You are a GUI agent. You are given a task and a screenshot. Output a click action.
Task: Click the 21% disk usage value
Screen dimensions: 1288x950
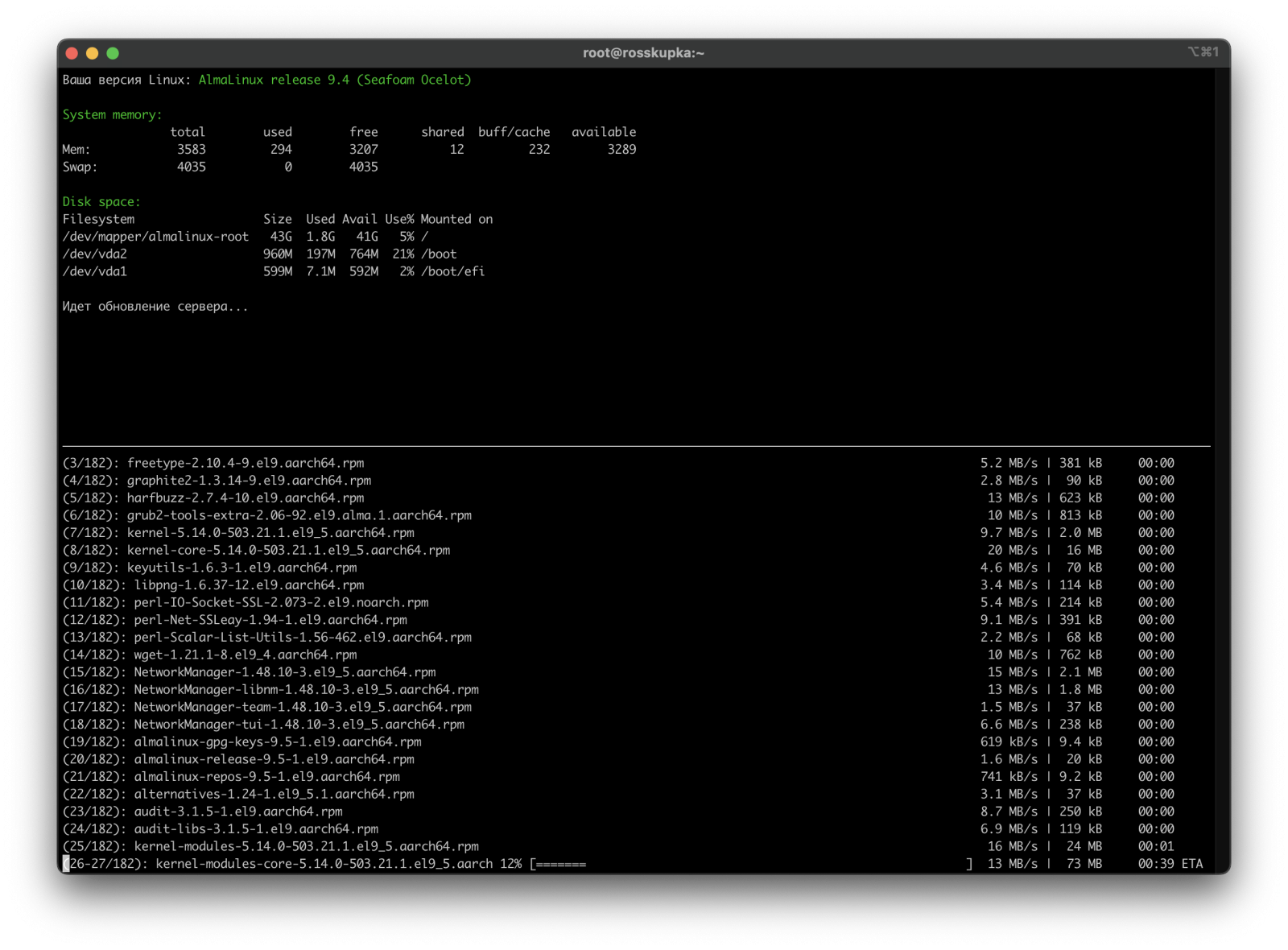pos(403,254)
